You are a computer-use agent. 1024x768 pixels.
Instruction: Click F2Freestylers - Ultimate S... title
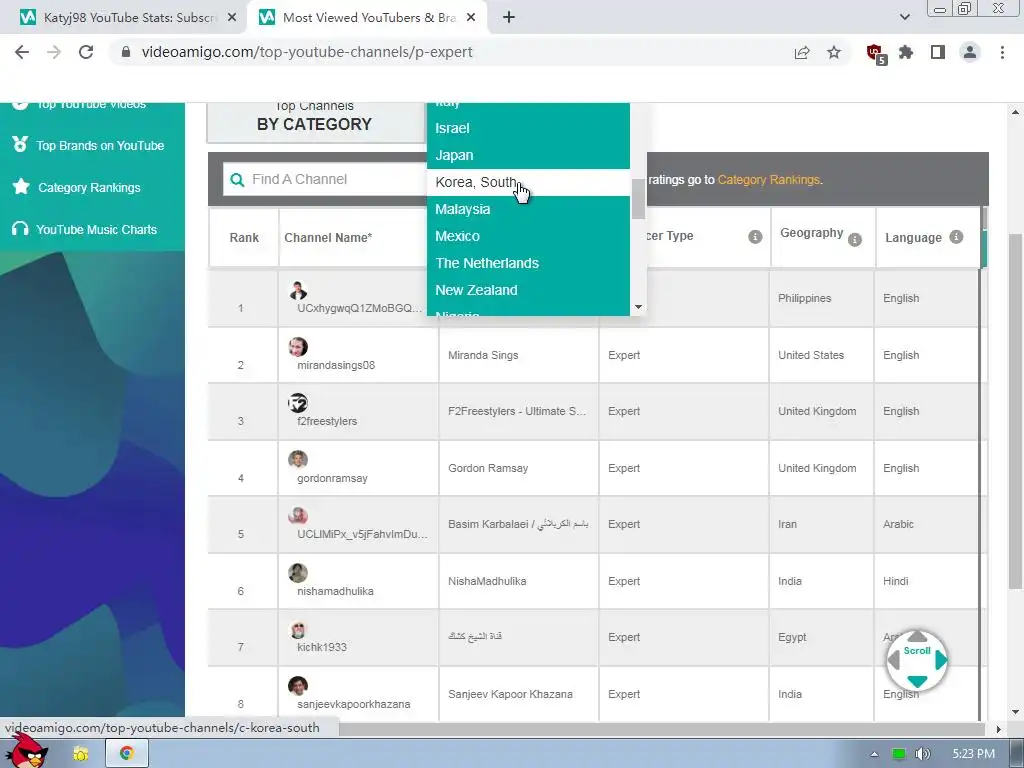point(517,411)
